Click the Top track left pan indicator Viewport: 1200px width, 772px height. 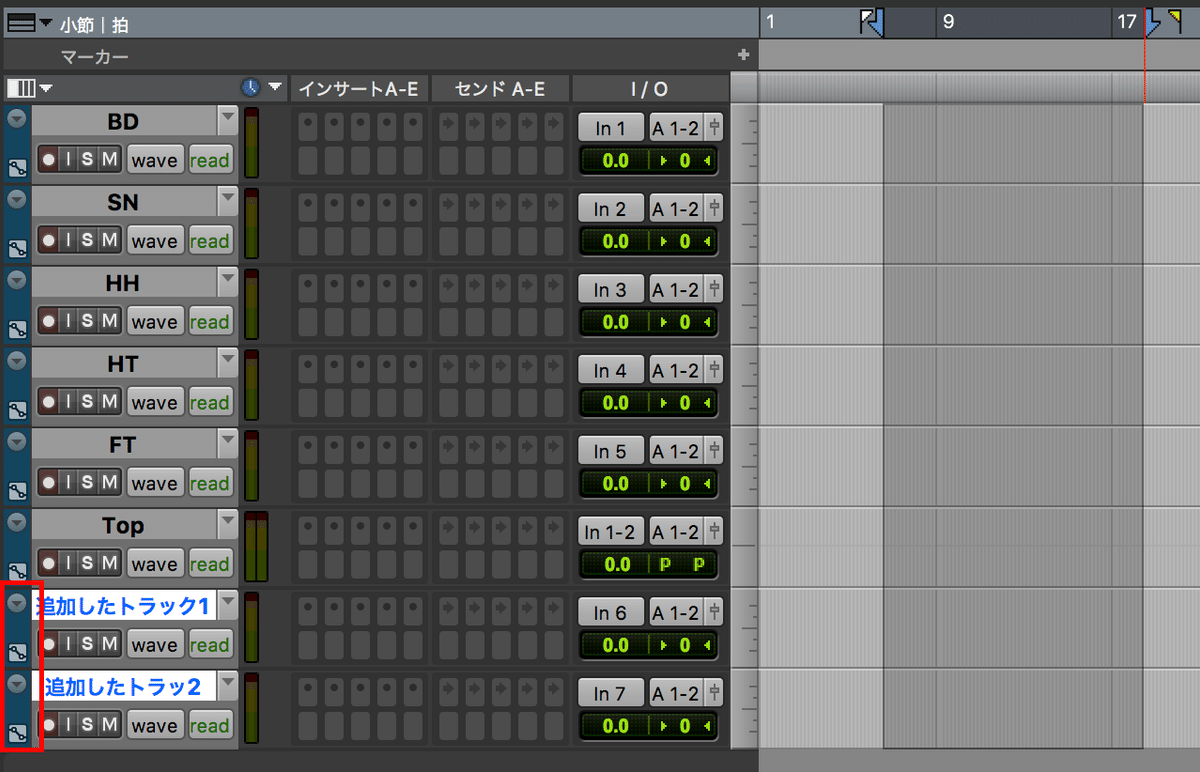click(665, 565)
